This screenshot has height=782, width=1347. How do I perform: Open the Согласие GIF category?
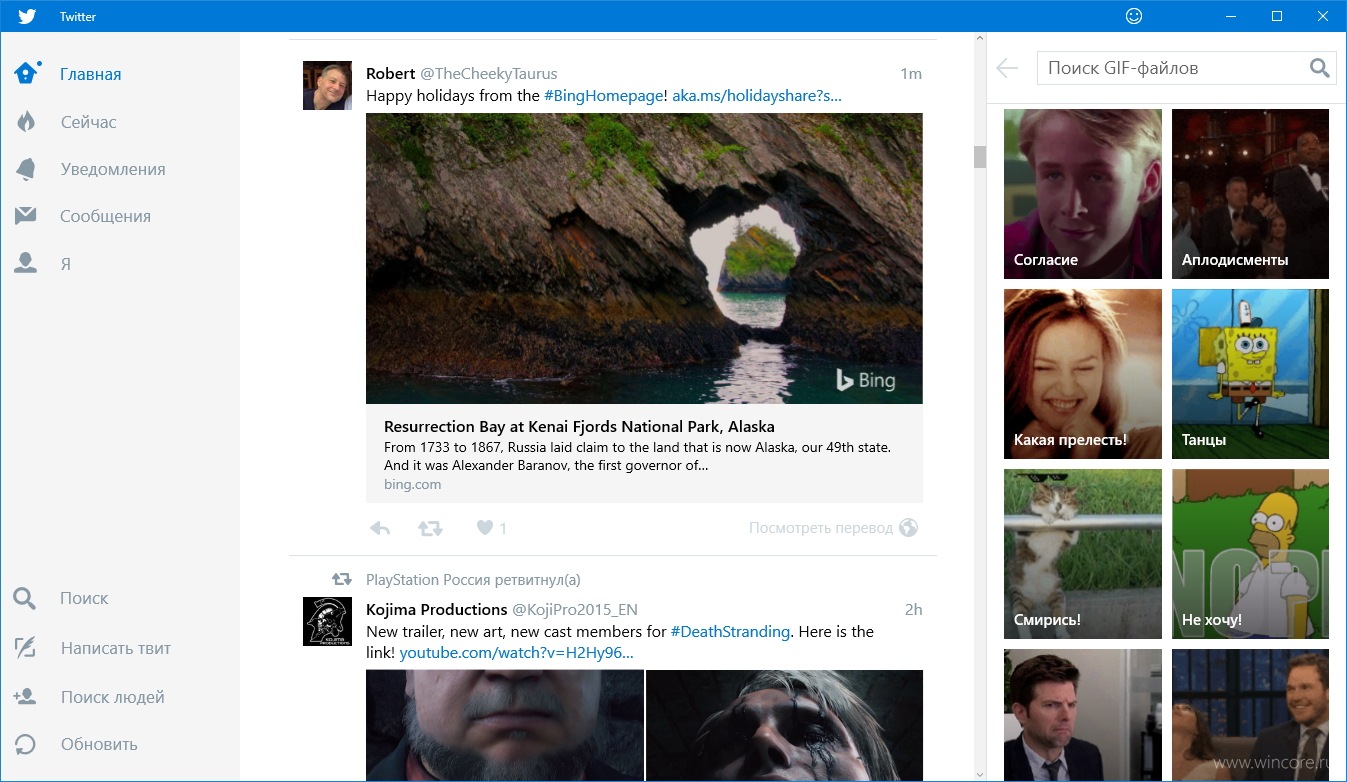point(1083,194)
